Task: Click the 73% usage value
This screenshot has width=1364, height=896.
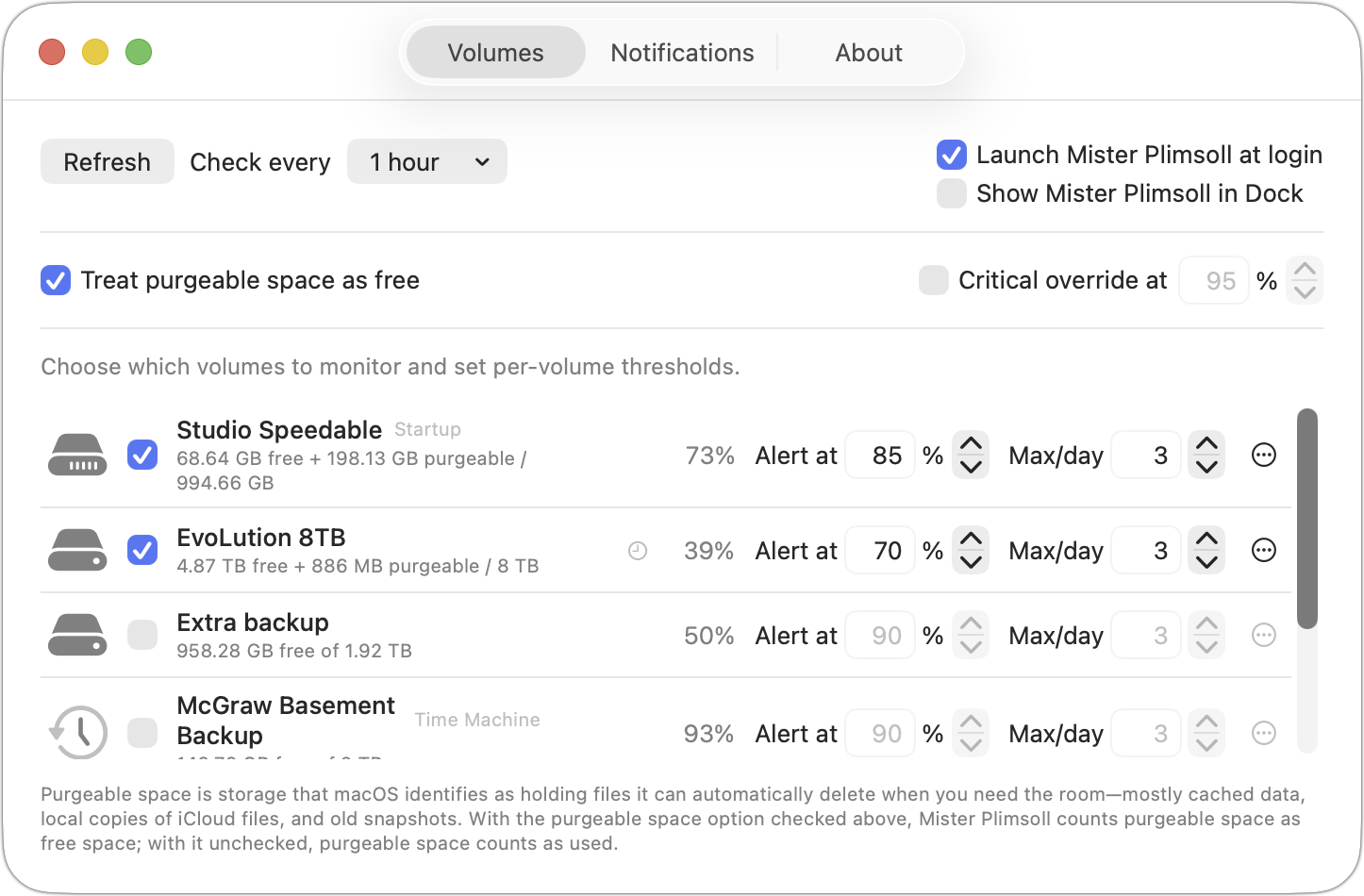Action: point(709,456)
